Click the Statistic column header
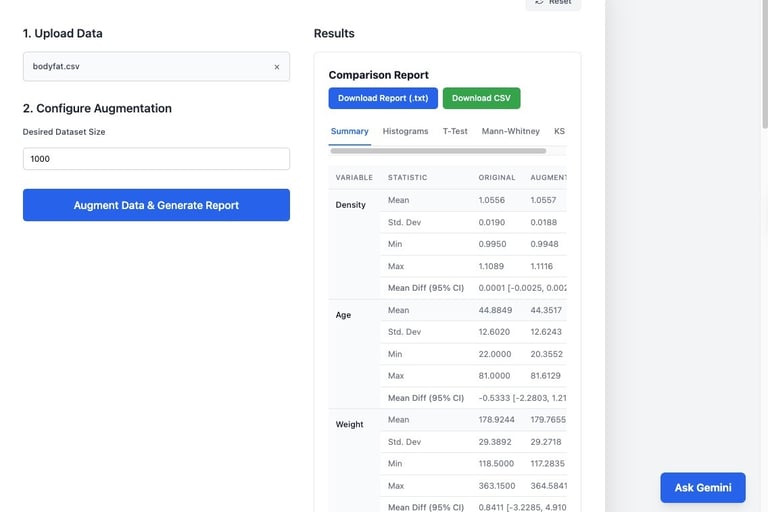 point(407,177)
